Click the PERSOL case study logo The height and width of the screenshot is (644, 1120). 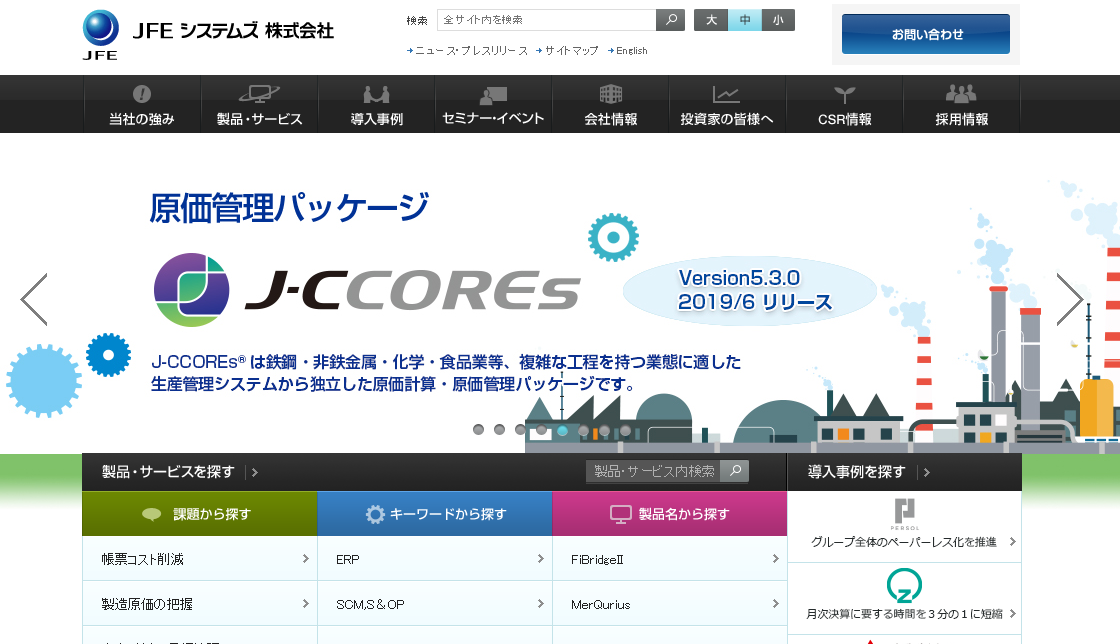tap(904, 514)
